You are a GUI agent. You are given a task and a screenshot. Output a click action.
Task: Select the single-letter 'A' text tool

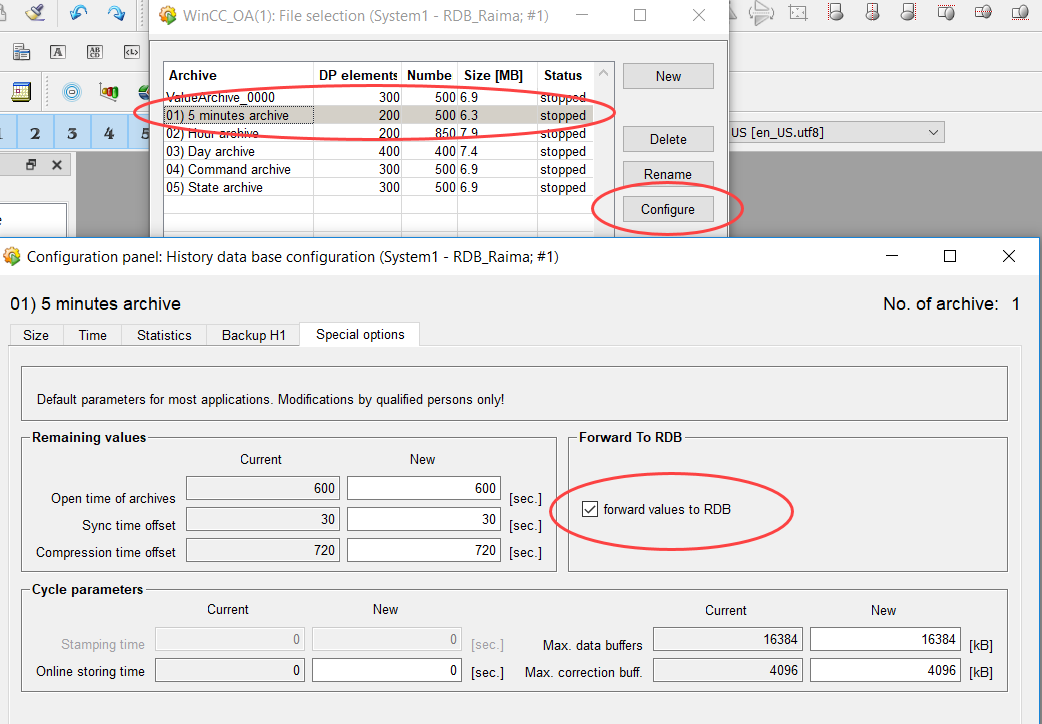(x=57, y=52)
